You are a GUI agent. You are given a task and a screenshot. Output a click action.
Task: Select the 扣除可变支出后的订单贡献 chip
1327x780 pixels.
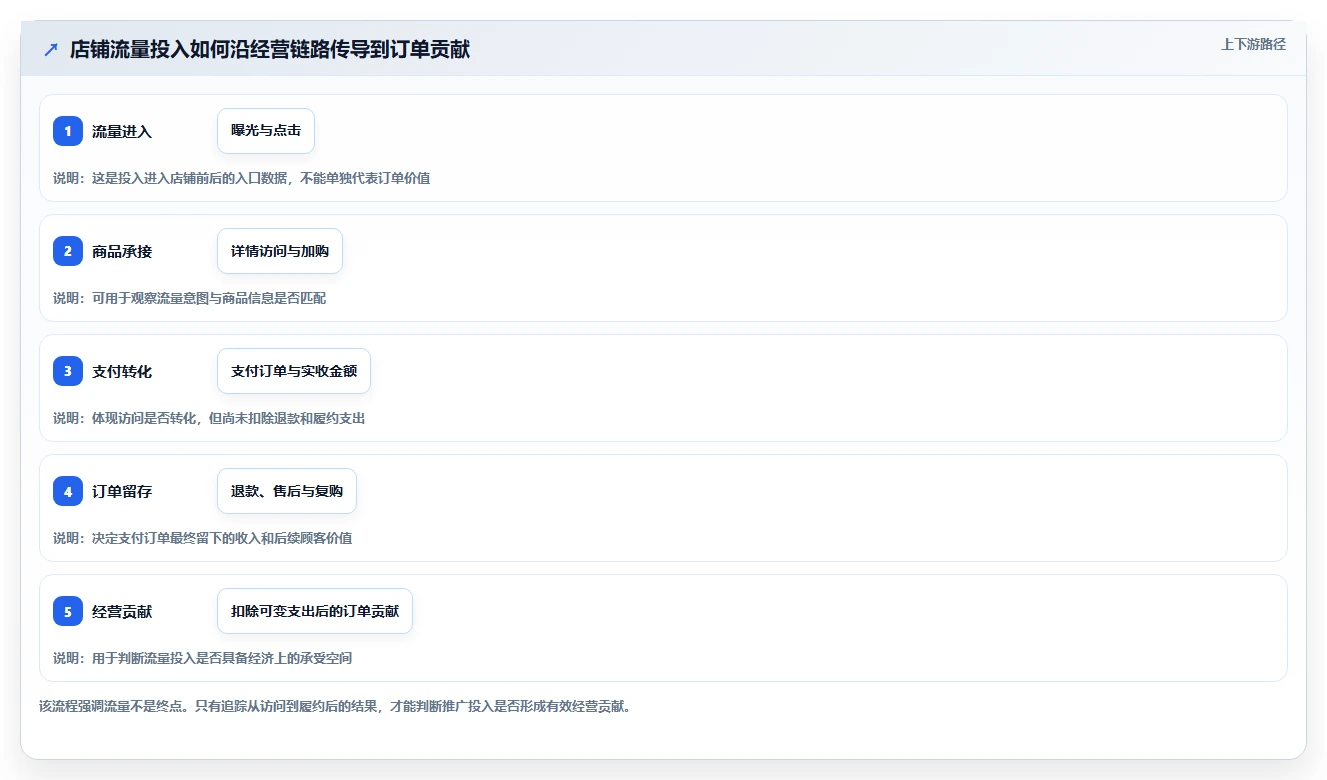[315, 611]
